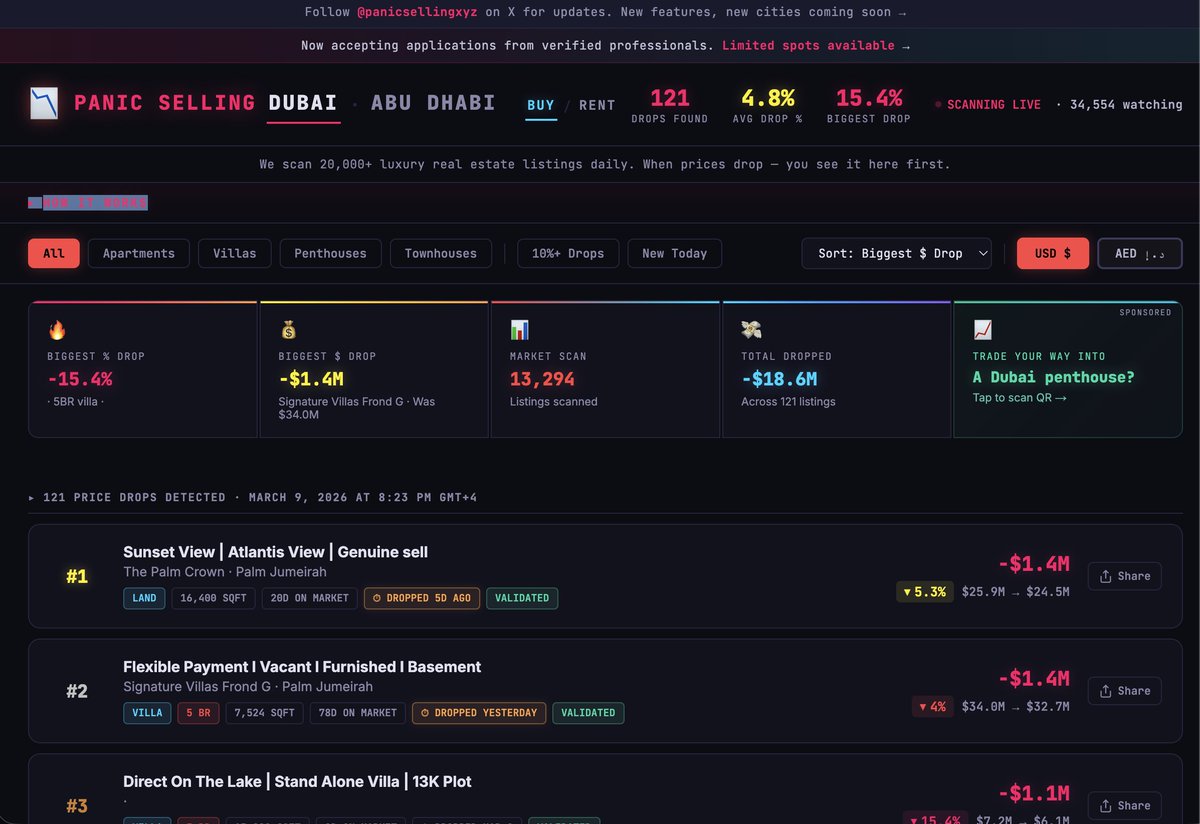
Task: Click the 5.3% drop badge on listing #1
Action: pyautogui.click(x=925, y=592)
